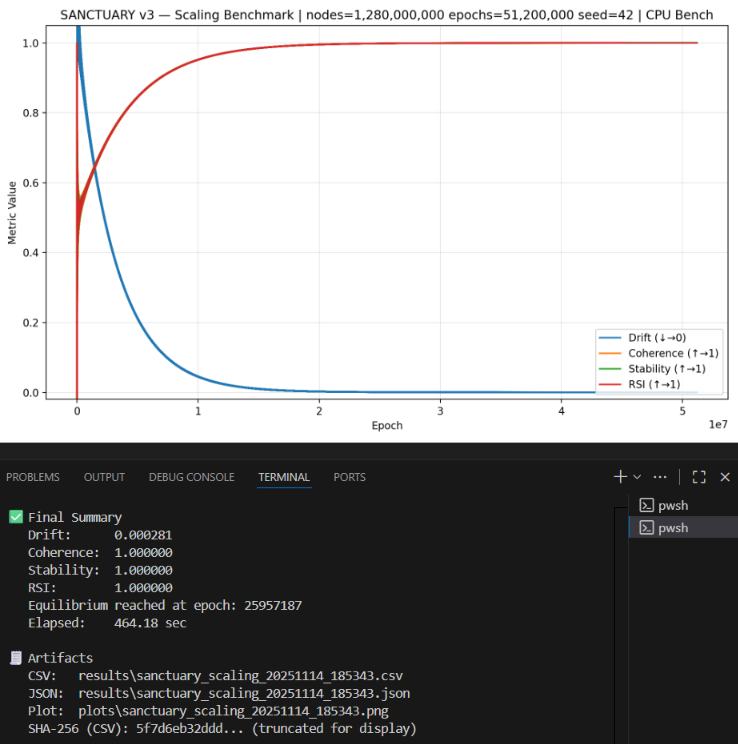
Task: Create a new terminal with plus icon
Action: coord(620,477)
